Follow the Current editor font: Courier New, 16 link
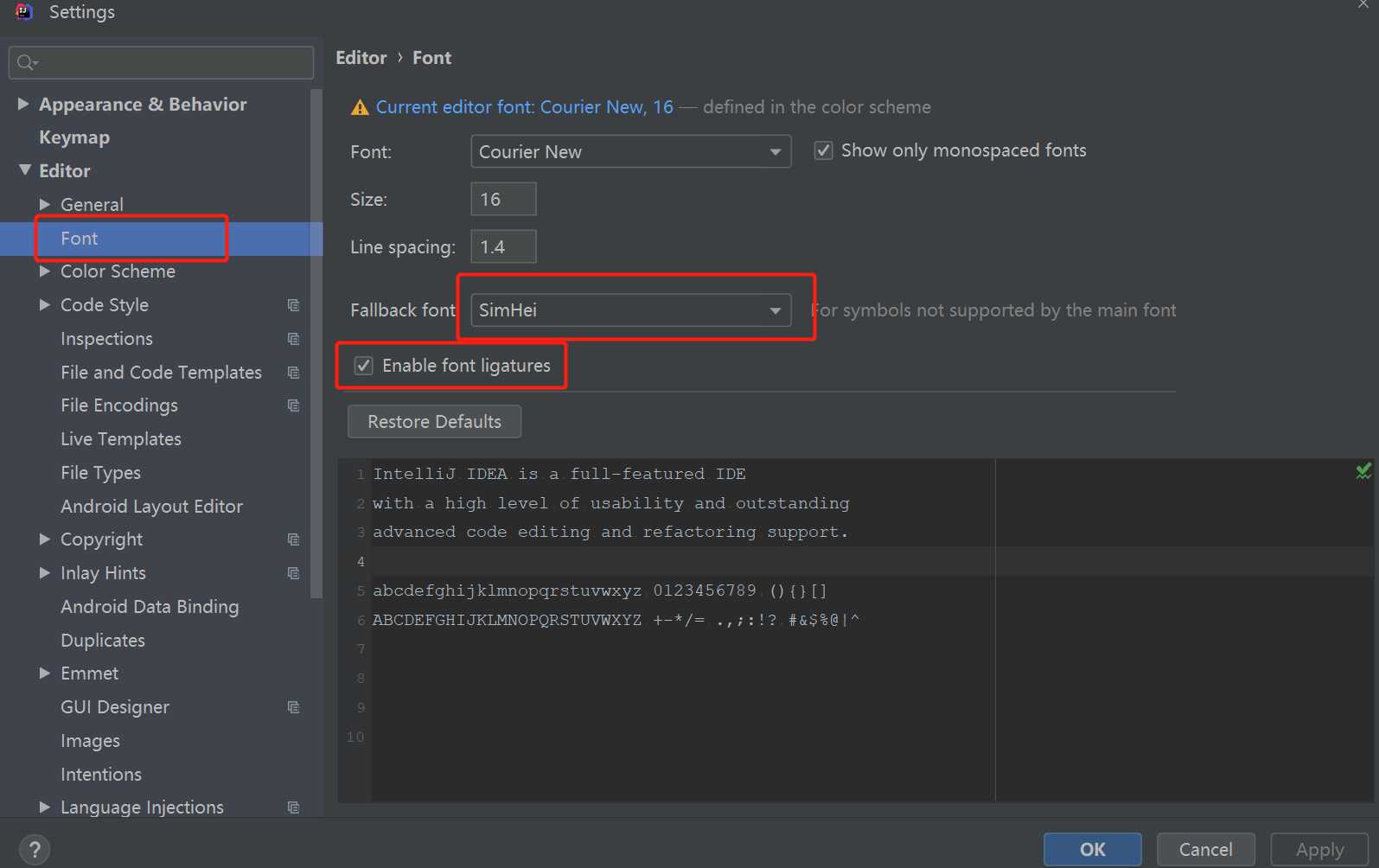This screenshot has height=868, width=1379. (524, 107)
